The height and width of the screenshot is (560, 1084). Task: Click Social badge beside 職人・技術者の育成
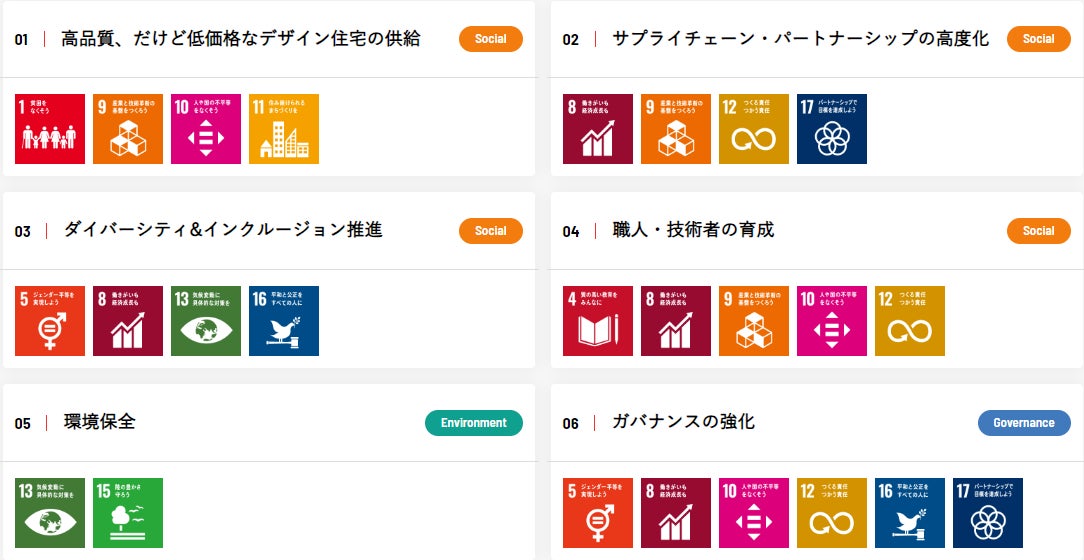(1039, 231)
